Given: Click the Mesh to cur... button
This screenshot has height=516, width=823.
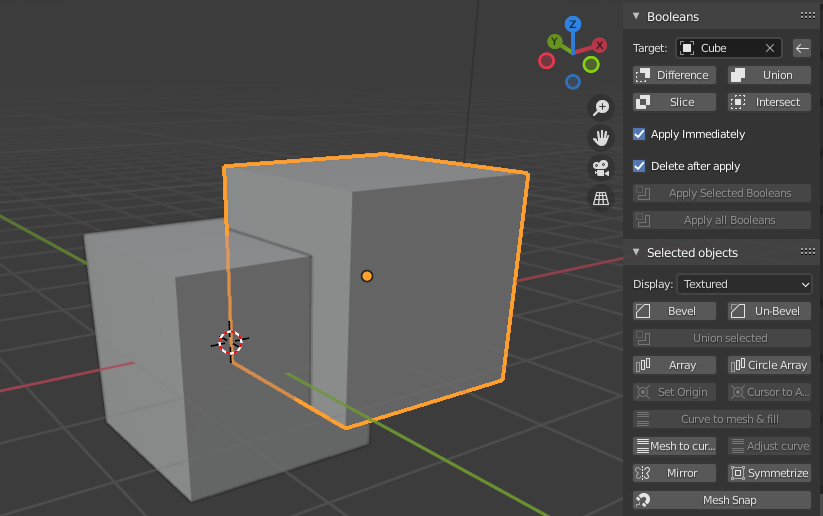Looking at the screenshot, I should 674,446.
